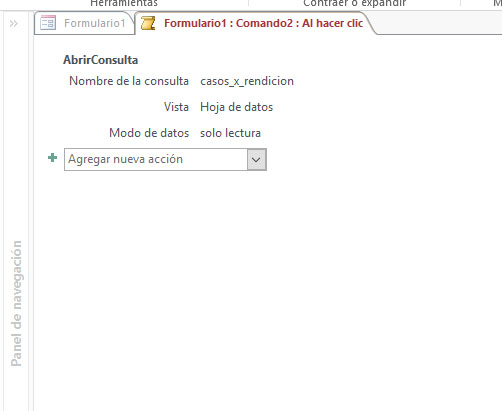502x411 pixels.
Task: Click the Panel de navegación vertical bar
Action: (16, 303)
